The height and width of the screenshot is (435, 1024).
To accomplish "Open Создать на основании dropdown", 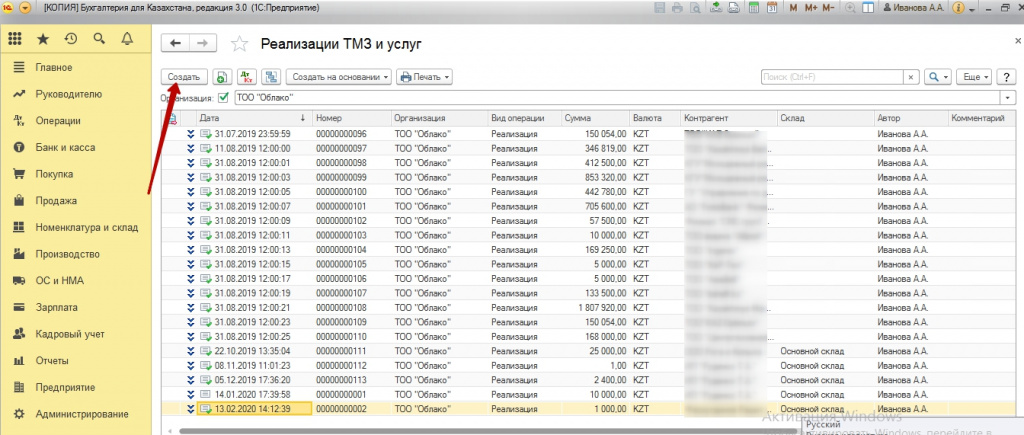I will 338,77.
